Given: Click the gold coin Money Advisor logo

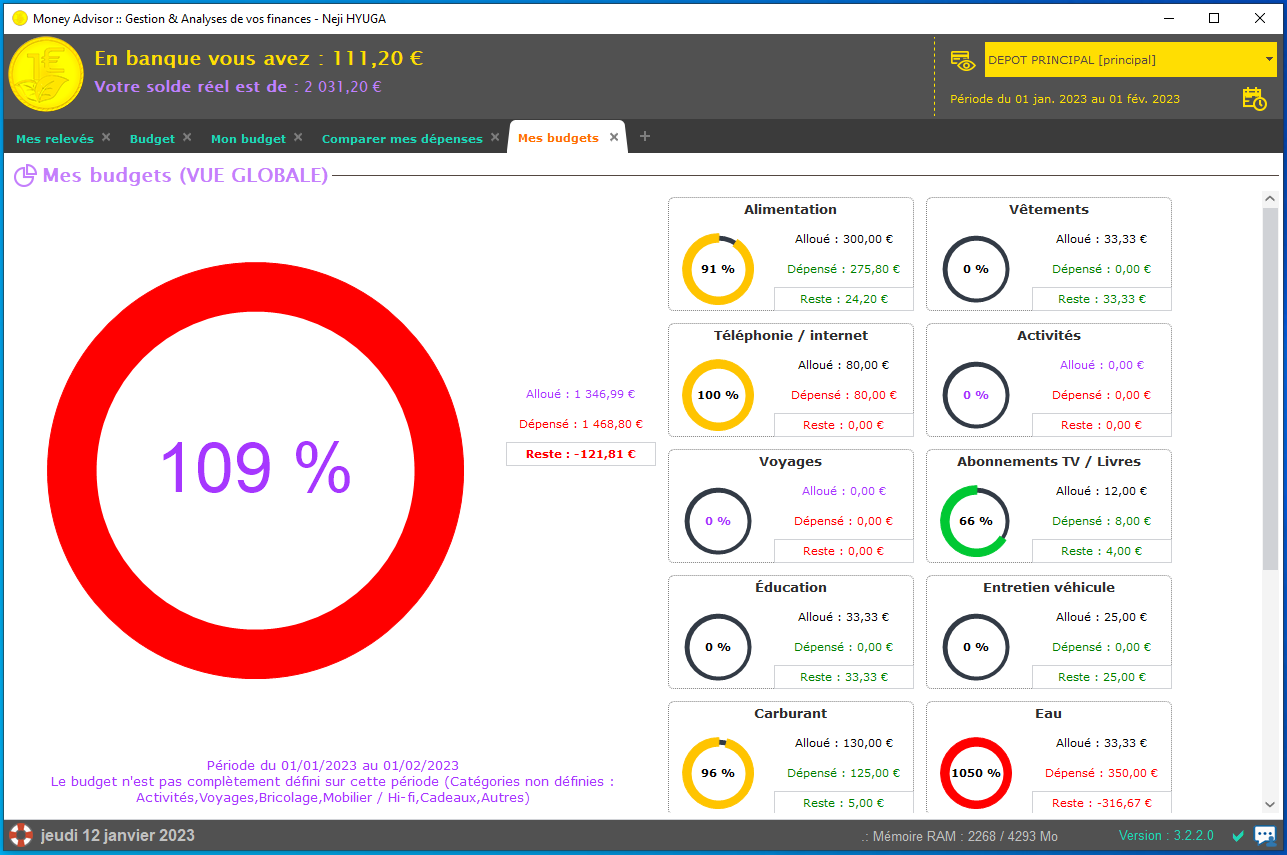Looking at the screenshot, I should (46, 74).
